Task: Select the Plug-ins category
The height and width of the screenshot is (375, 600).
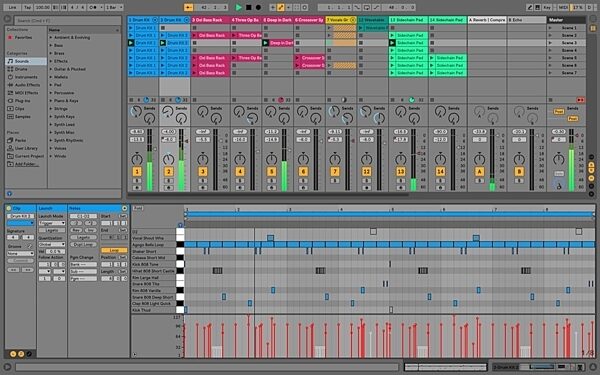Action: click(x=22, y=101)
